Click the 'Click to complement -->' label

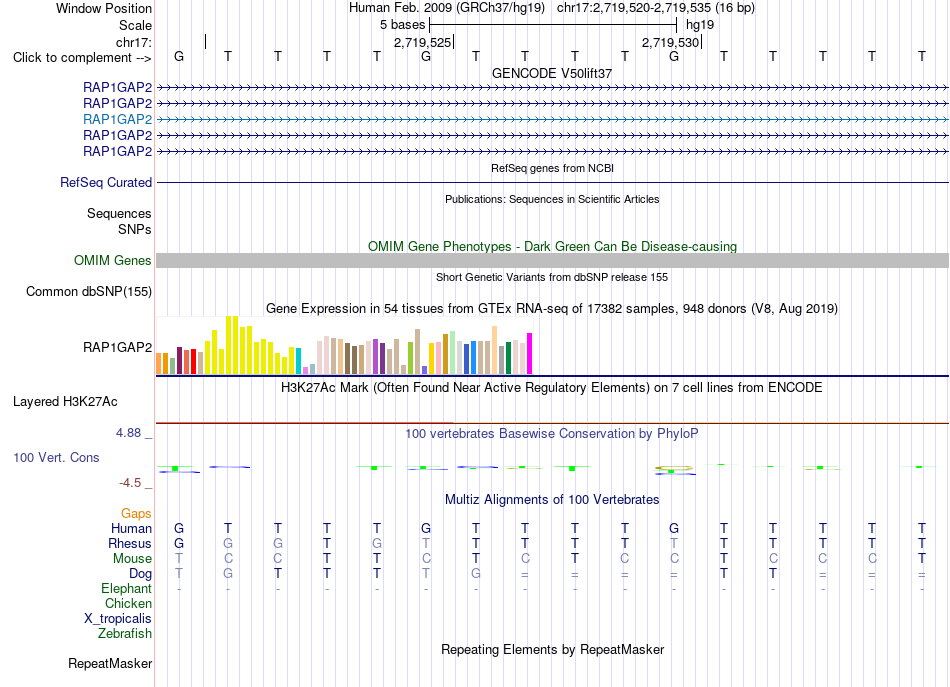click(x=82, y=58)
